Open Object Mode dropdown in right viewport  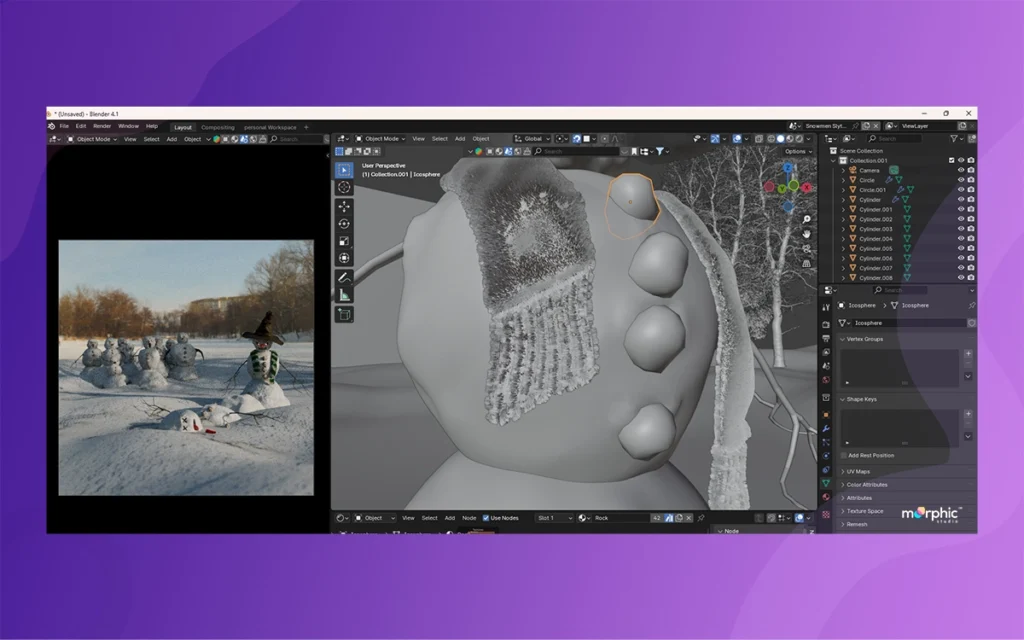tap(380, 138)
